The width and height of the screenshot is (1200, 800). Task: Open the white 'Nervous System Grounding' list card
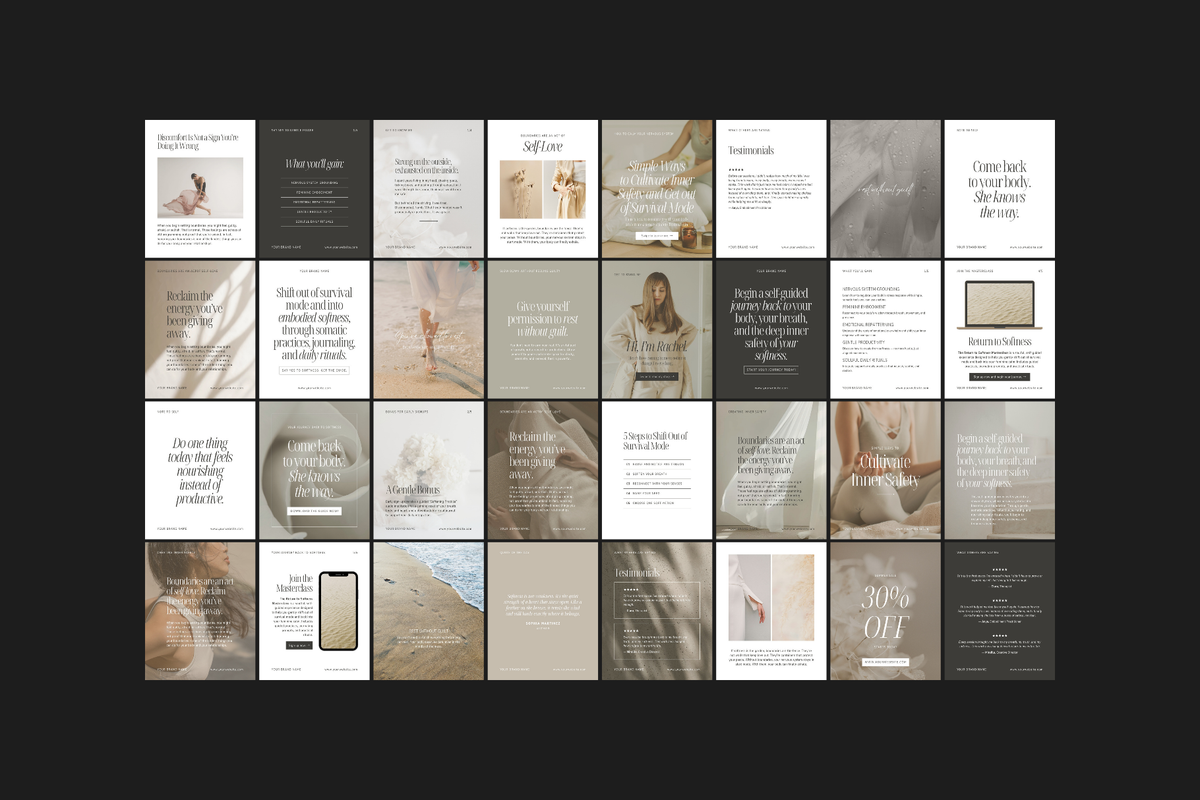tap(885, 330)
